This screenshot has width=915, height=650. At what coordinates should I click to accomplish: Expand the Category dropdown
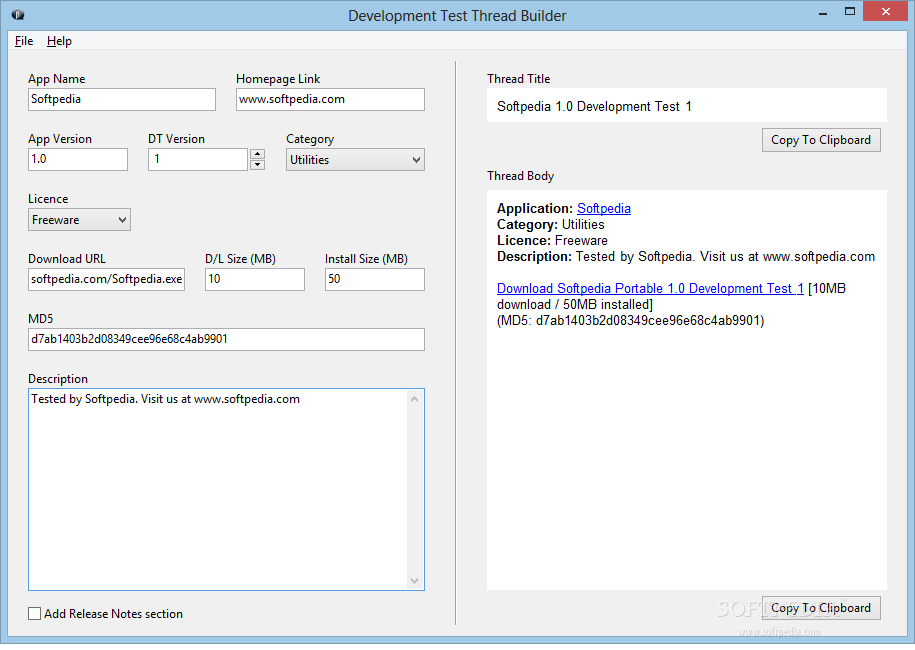(355, 160)
